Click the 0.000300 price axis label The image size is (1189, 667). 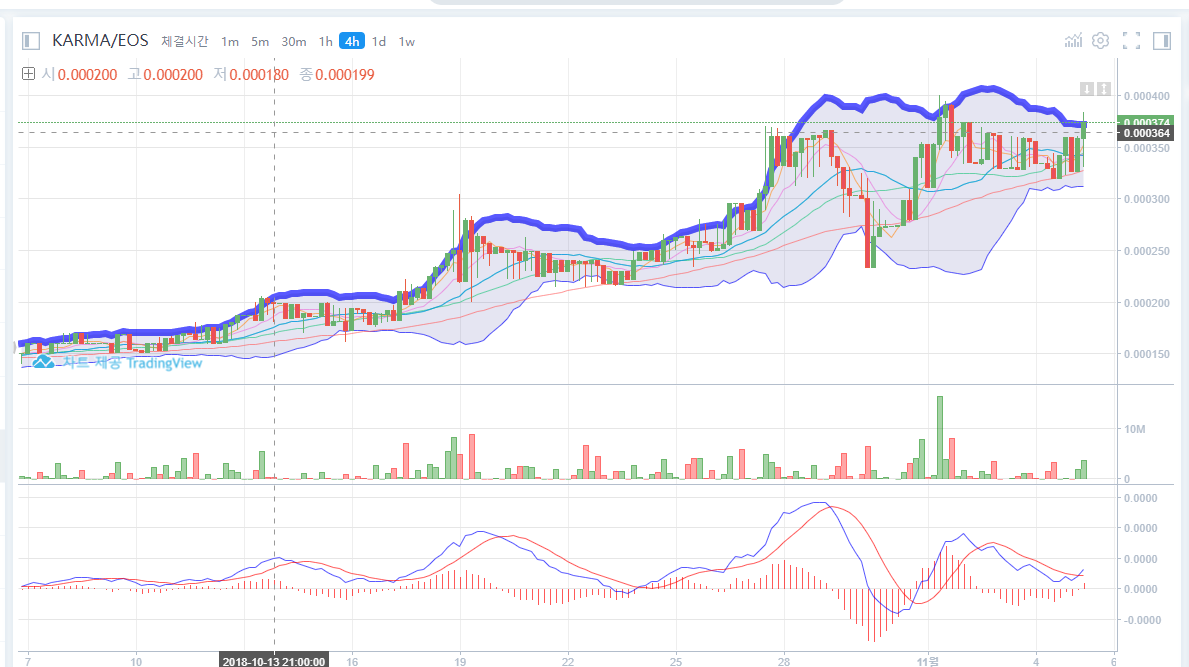pyautogui.click(x=1147, y=199)
